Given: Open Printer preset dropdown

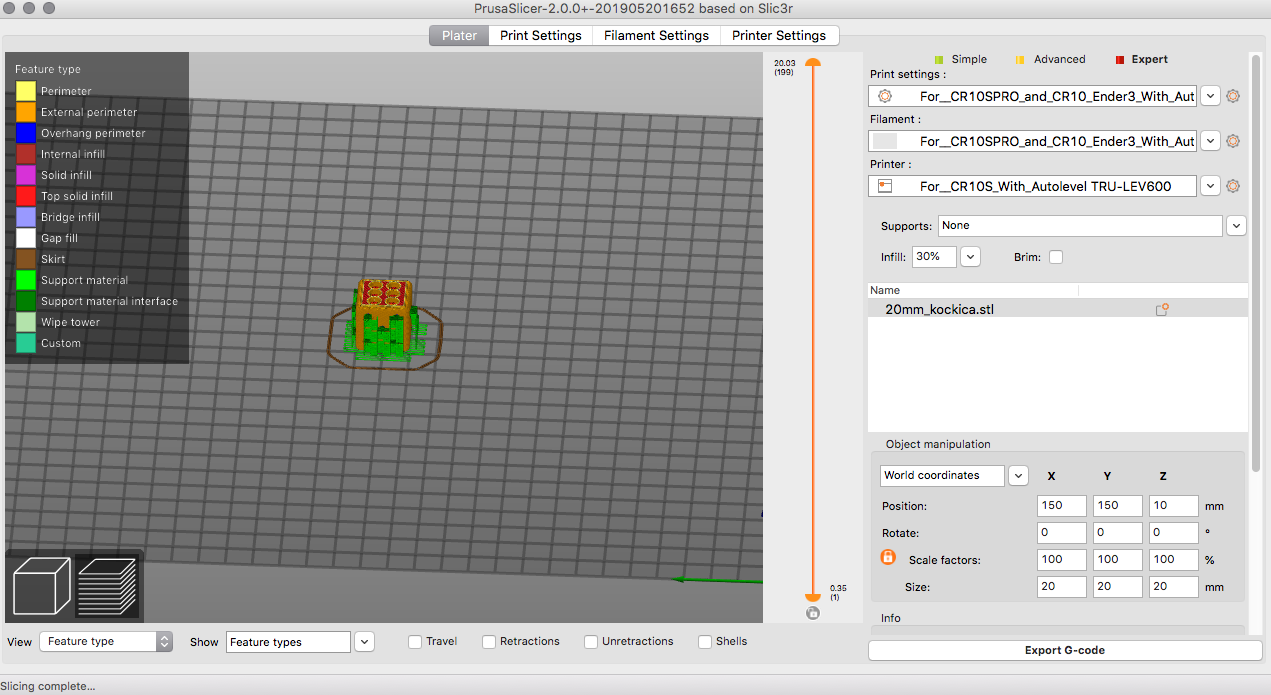Looking at the screenshot, I should [x=1210, y=186].
